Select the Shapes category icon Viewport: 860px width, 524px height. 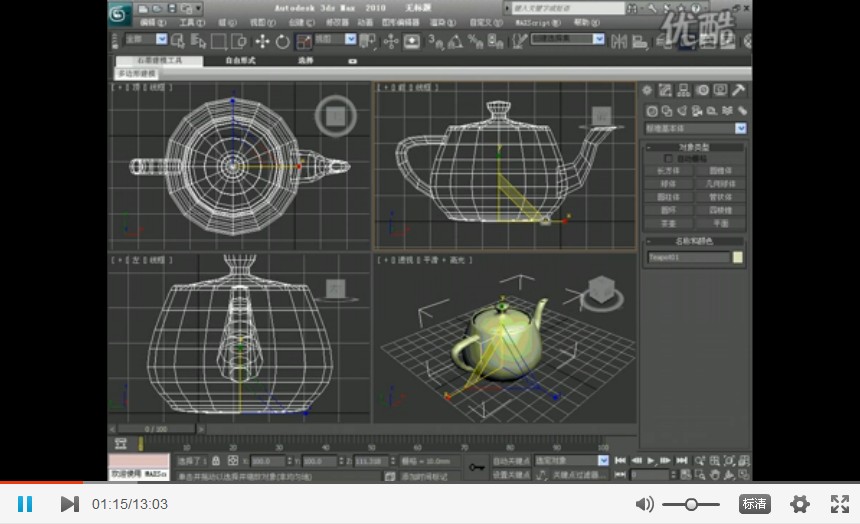[x=667, y=111]
